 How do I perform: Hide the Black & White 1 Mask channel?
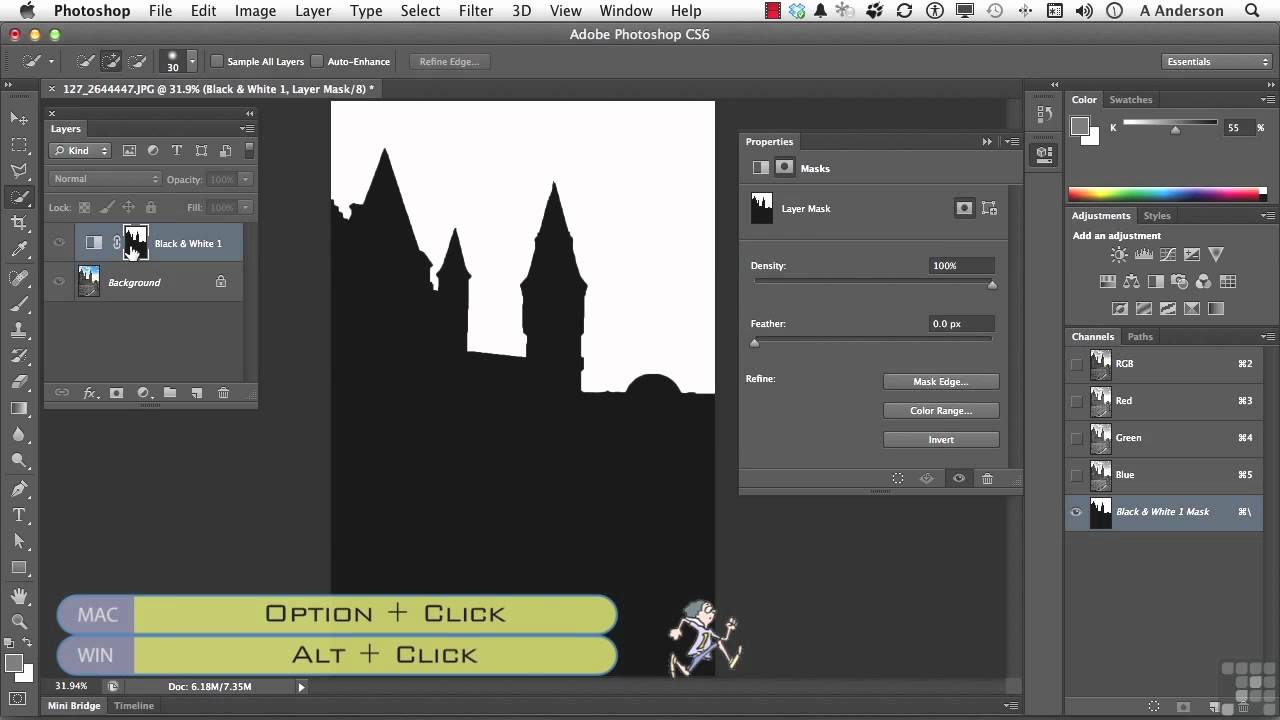click(x=1077, y=512)
